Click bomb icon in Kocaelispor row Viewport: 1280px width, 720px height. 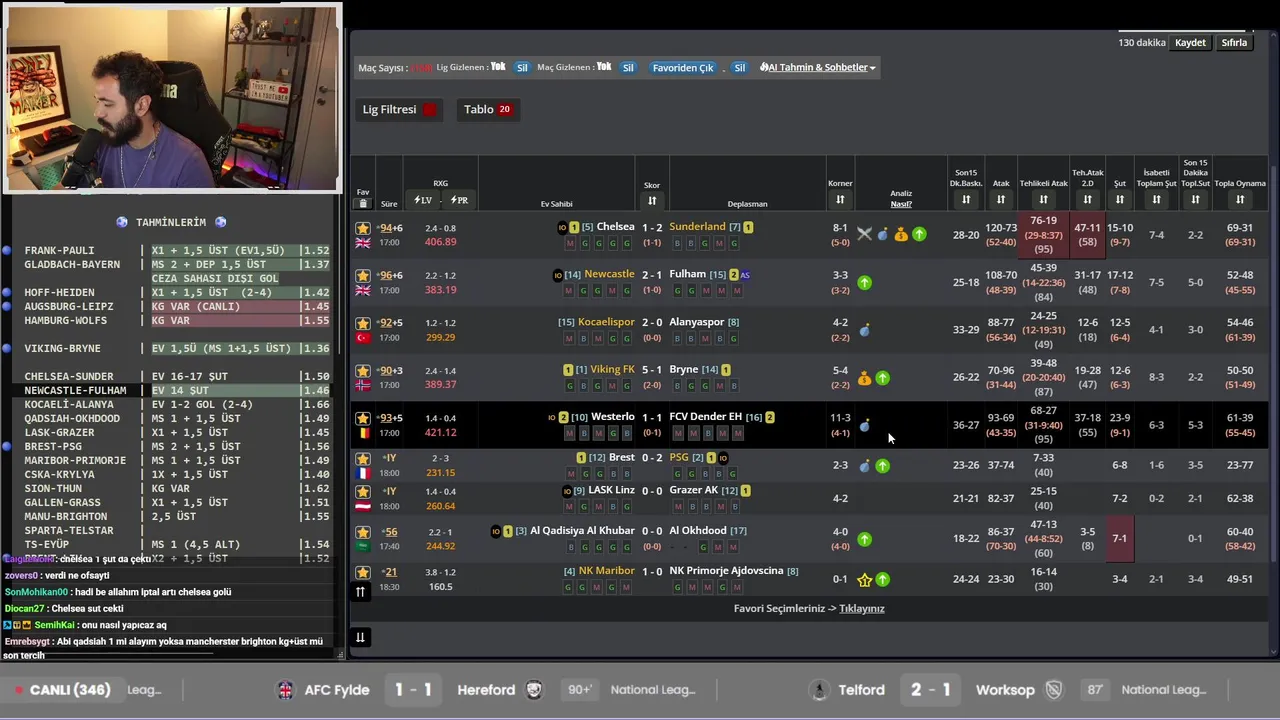click(x=864, y=330)
